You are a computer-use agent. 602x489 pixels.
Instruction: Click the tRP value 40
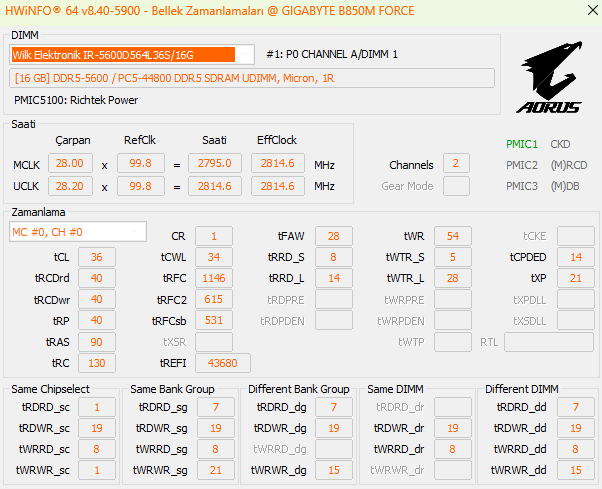coord(97,320)
